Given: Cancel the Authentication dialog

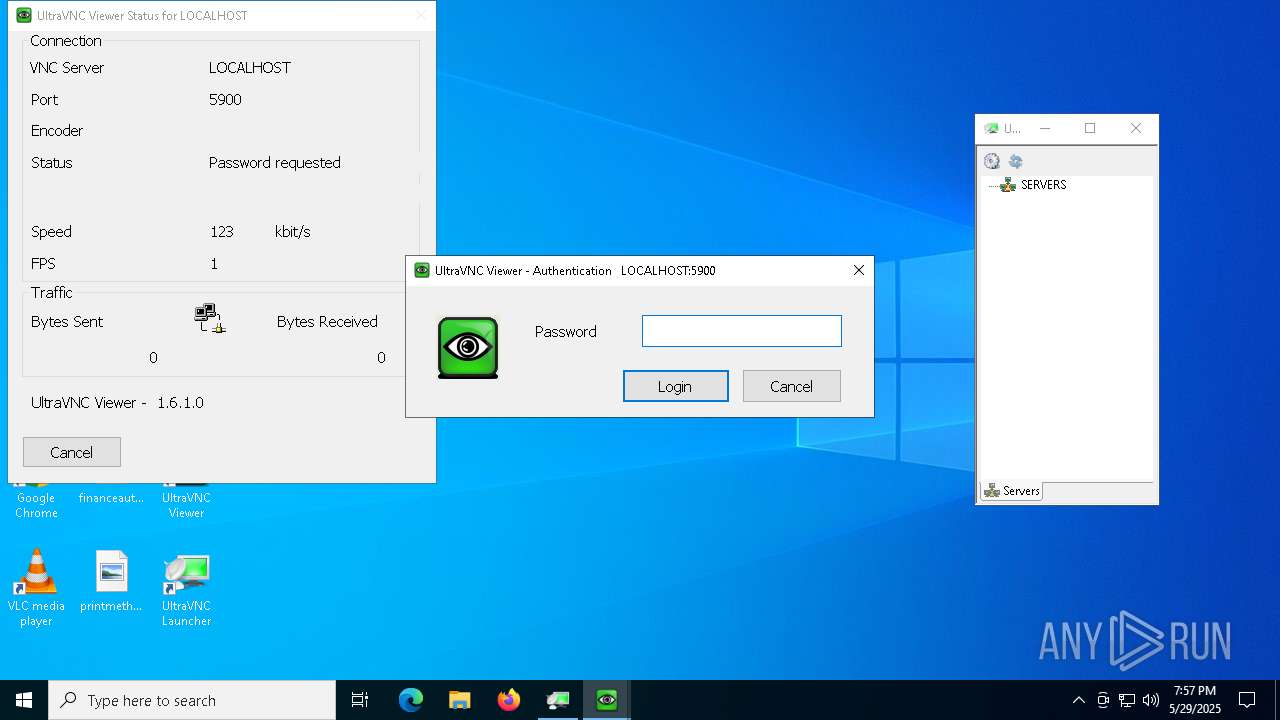Looking at the screenshot, I should pyautogui.click(x=791, y=386).
